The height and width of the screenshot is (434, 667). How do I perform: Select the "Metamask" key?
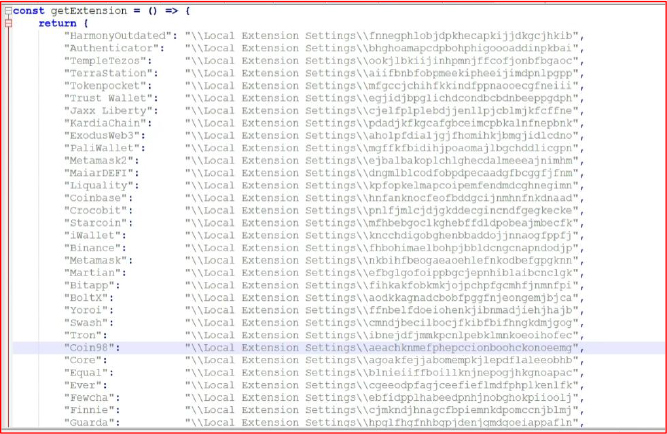[x=98, y=260]
